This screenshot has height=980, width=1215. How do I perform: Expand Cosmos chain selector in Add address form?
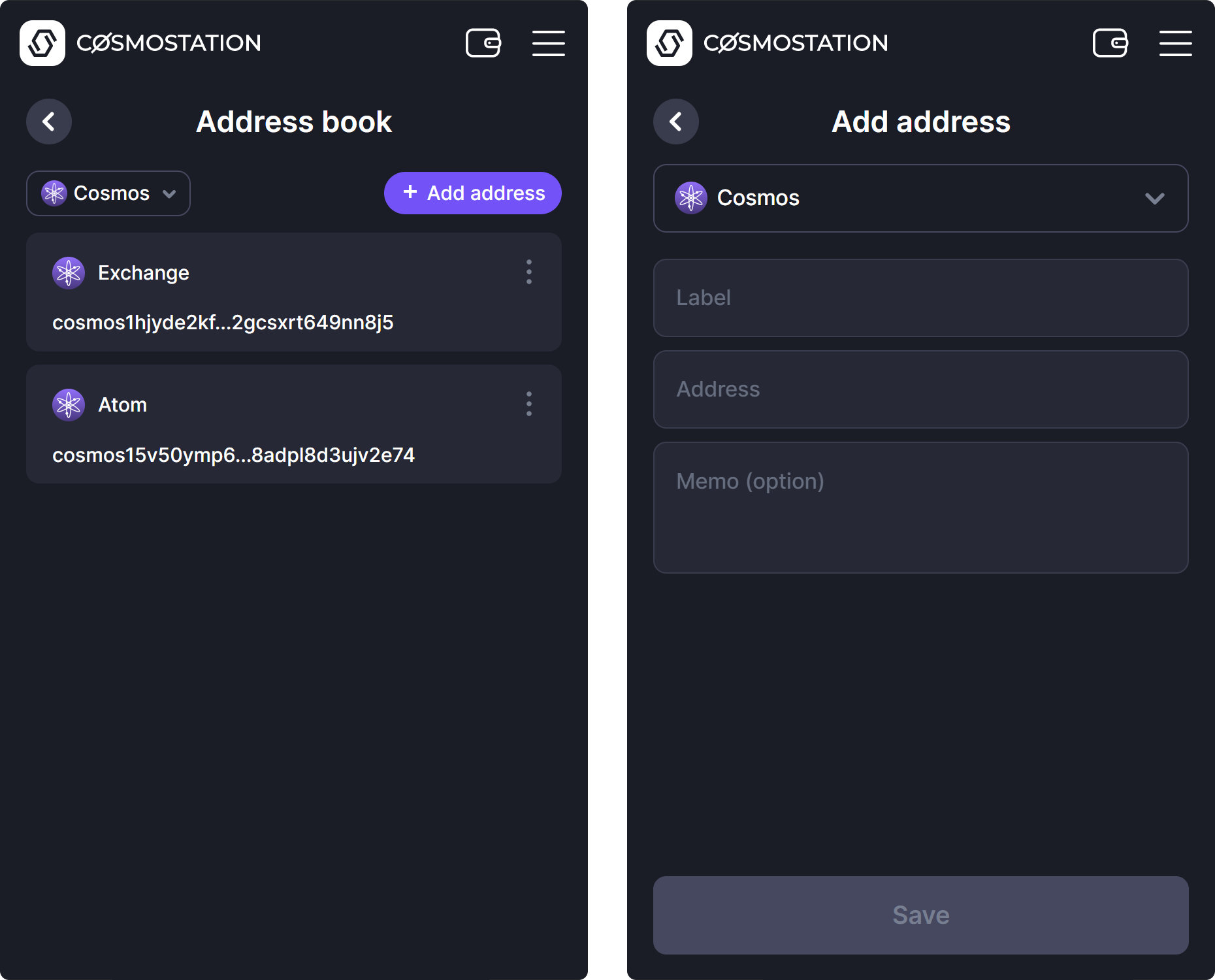click(x=921, y=198)
